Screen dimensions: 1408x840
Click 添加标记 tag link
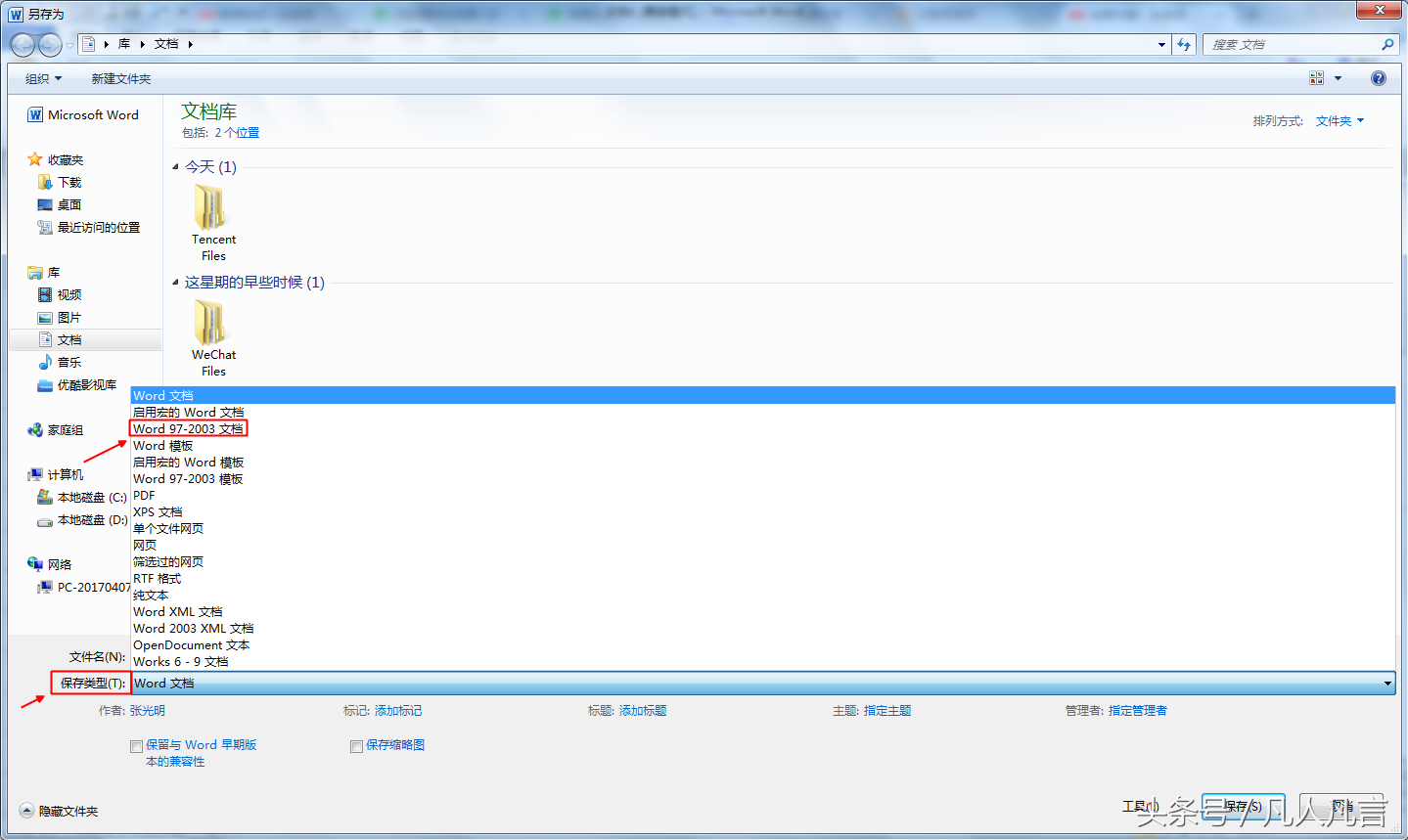[398, 711]
